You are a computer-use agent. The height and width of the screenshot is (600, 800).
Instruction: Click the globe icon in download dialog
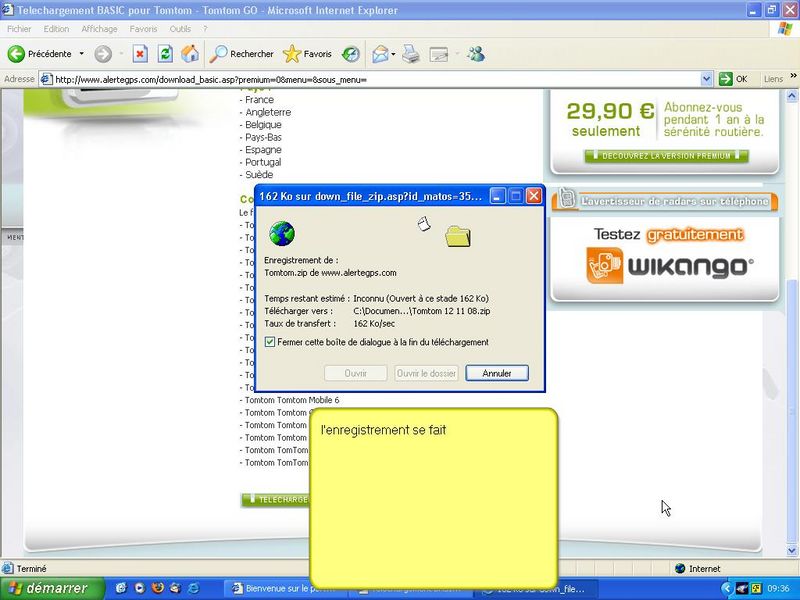[x=282, y=234]
